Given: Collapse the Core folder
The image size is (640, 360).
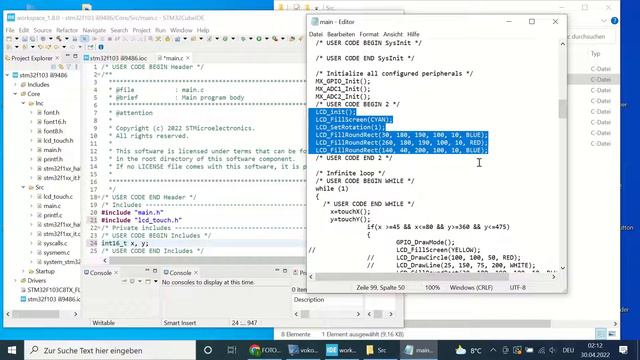Looking at the screenshot, I should (x=16, y=94).
